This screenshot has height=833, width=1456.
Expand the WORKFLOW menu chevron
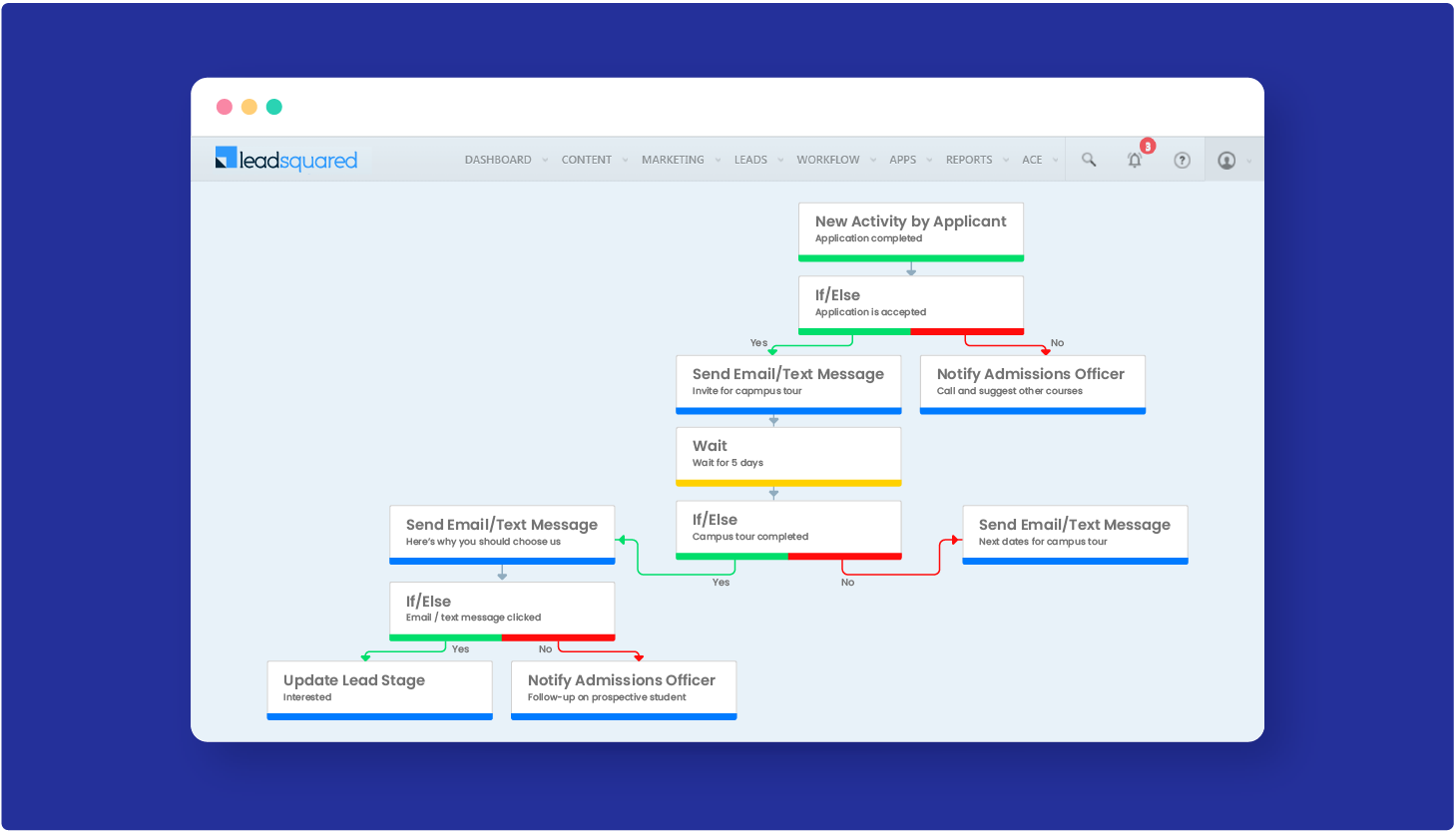coord(872,160)
